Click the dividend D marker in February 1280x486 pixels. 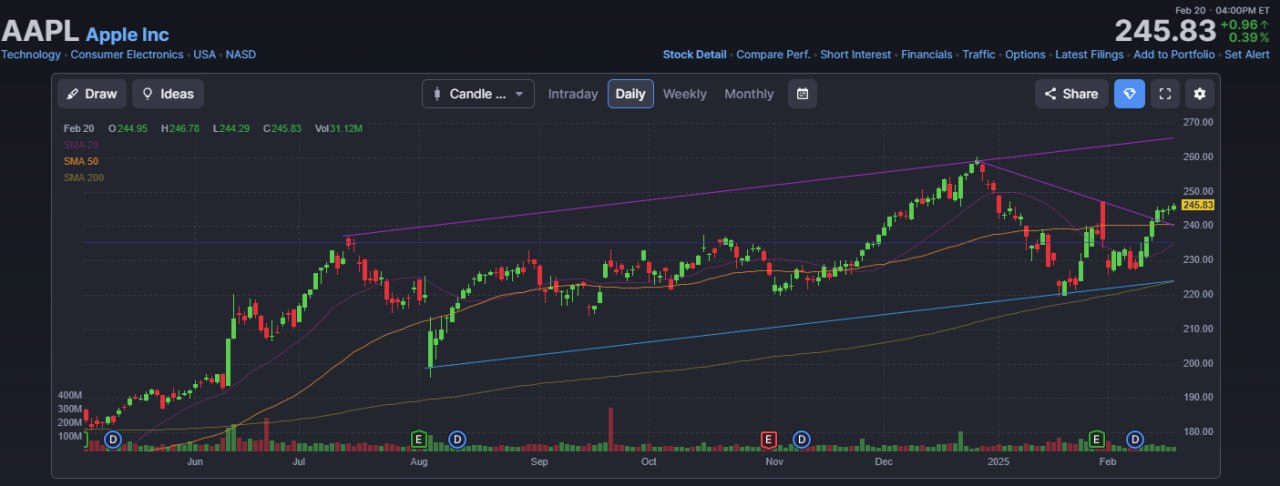tap(1135, 439)
